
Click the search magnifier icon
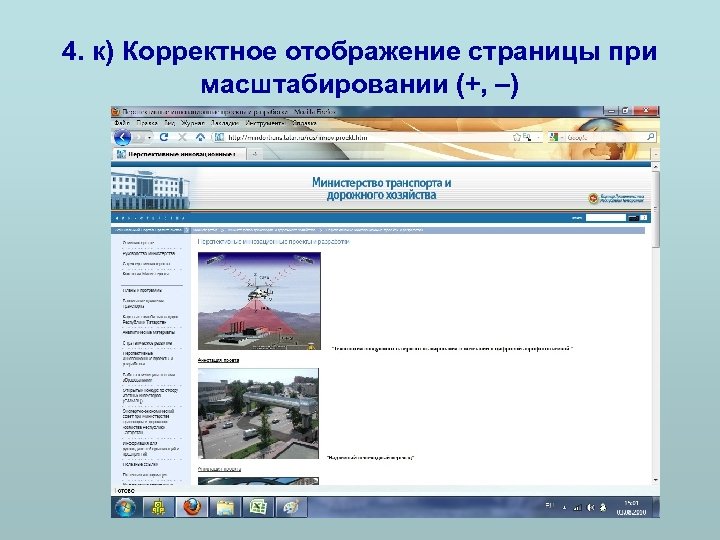pyautogui.click(x=651, y=136)
